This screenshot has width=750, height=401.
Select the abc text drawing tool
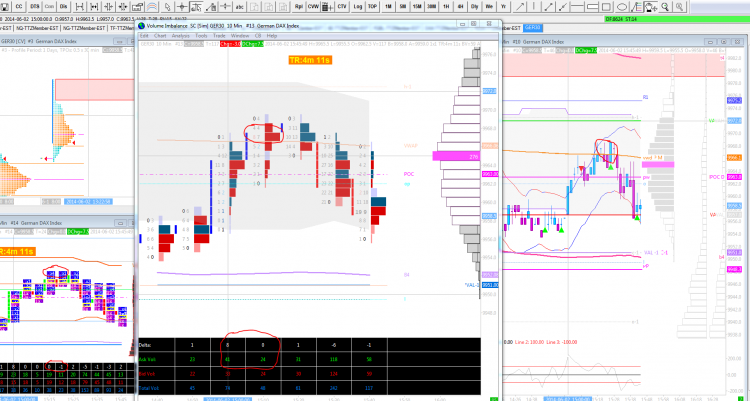(240, 7)
